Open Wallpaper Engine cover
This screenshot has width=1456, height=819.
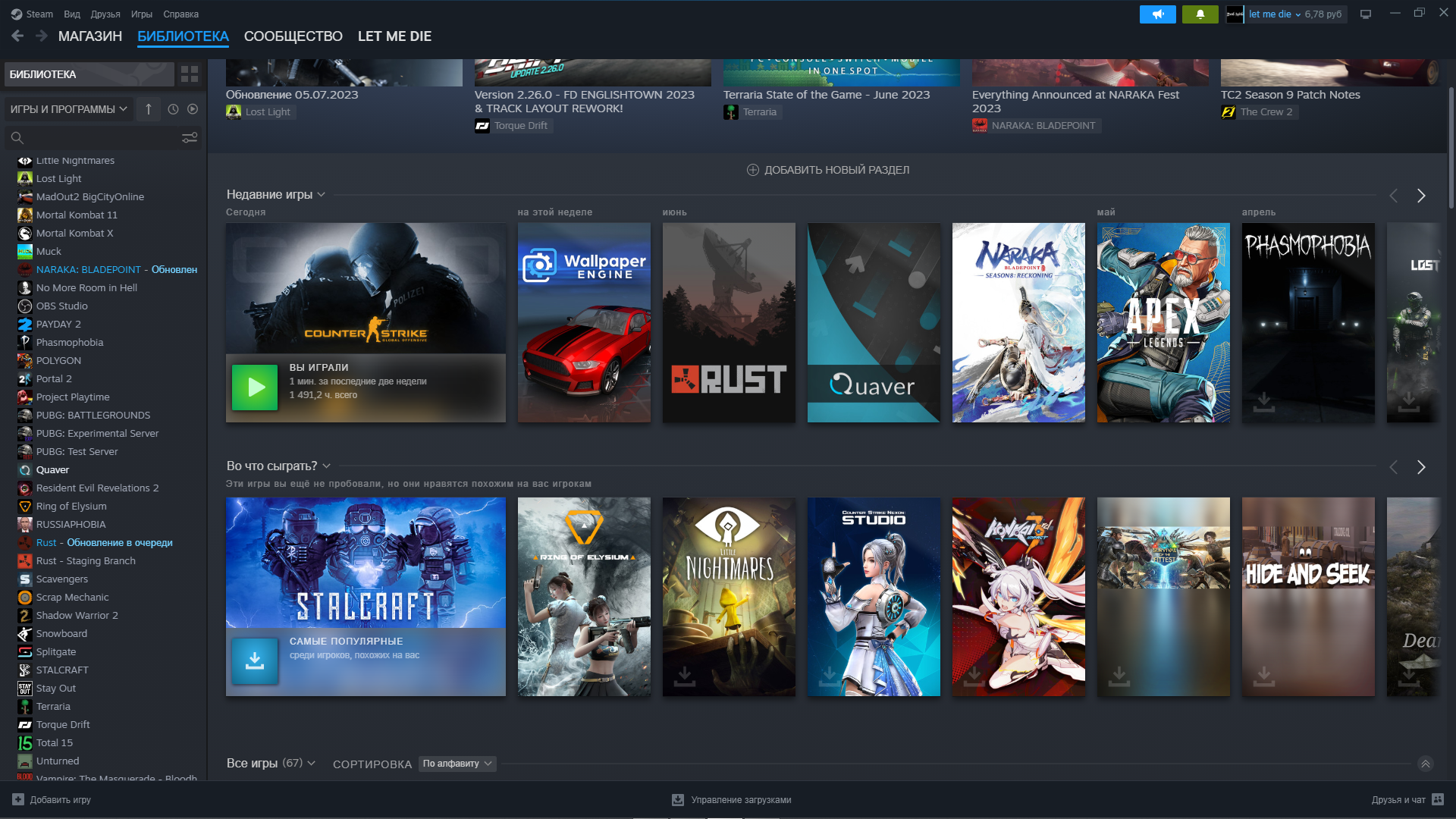(x=584, y=322)
